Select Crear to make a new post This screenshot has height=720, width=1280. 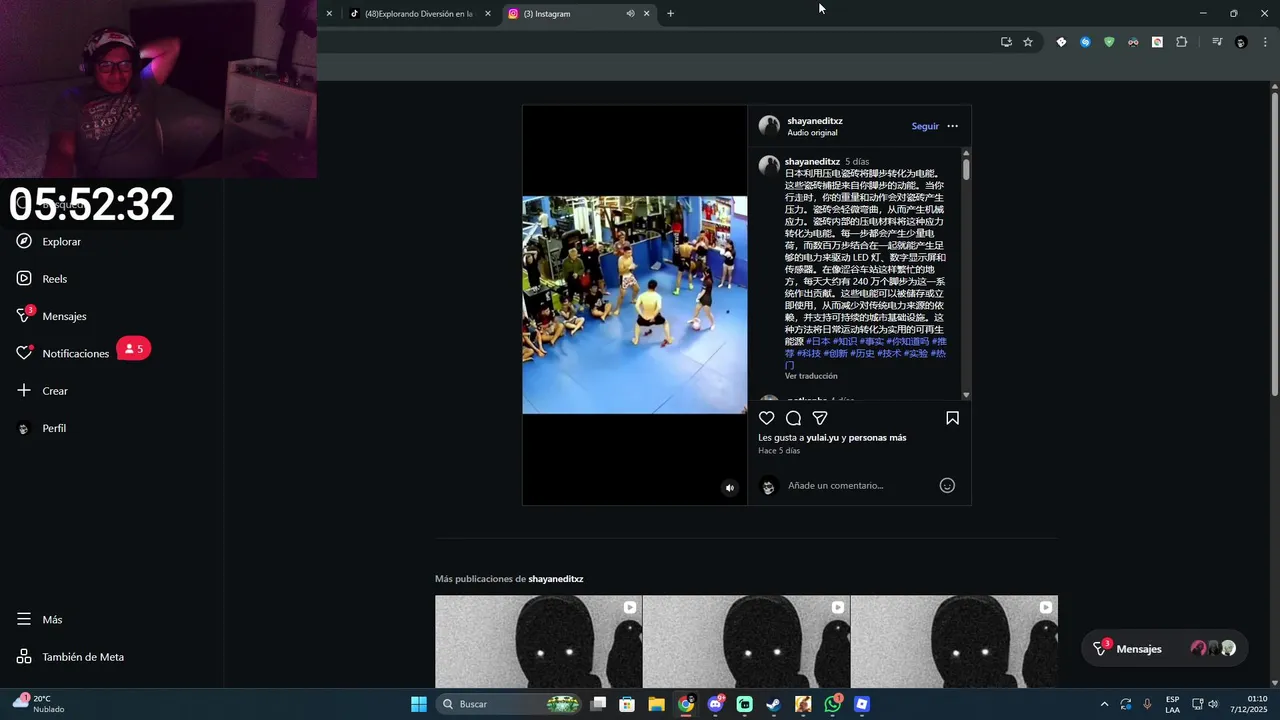pyautogui.click(x=42, y=391)
